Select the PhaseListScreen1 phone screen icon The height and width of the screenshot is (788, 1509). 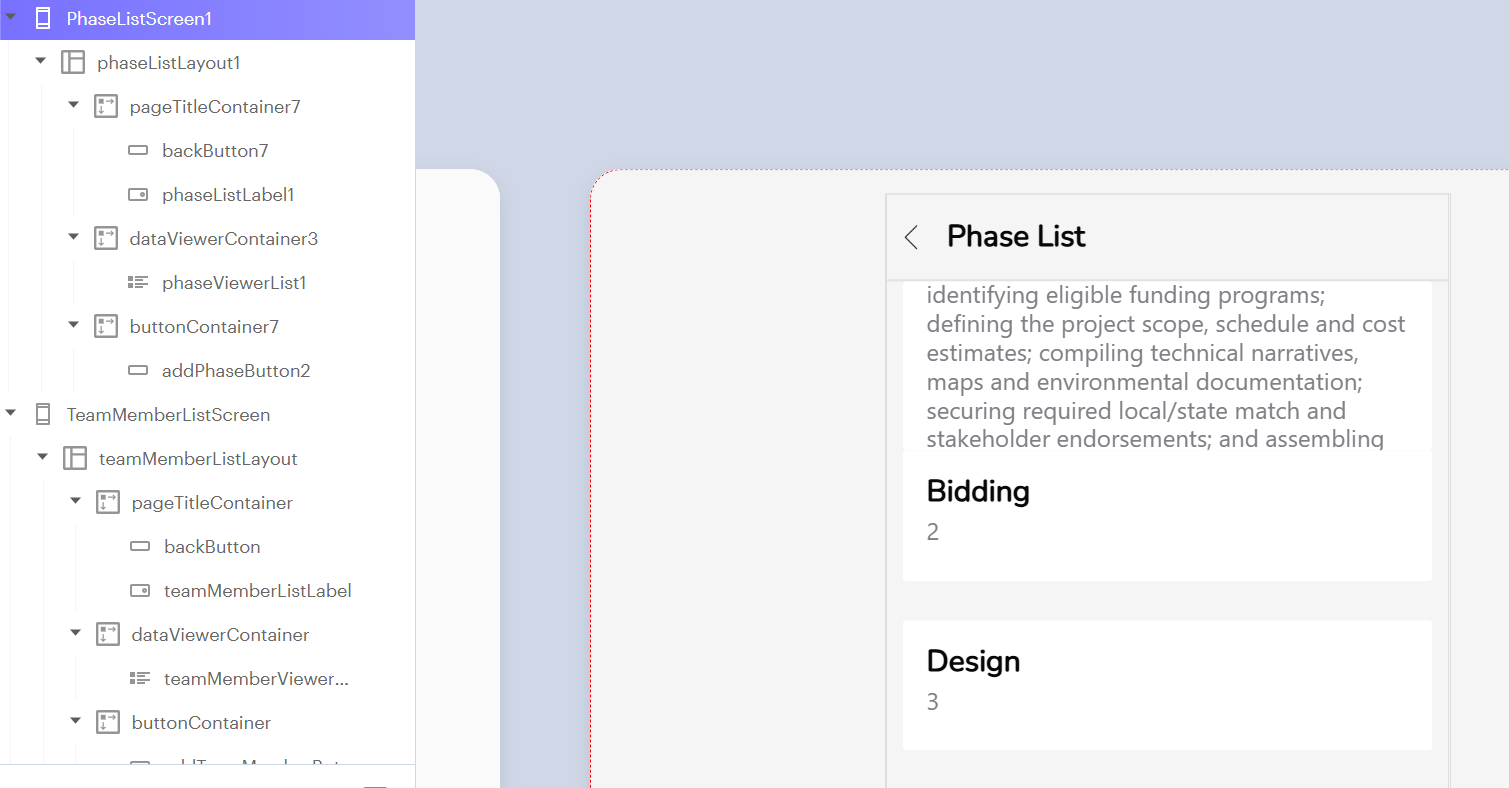tap(42, 19)
